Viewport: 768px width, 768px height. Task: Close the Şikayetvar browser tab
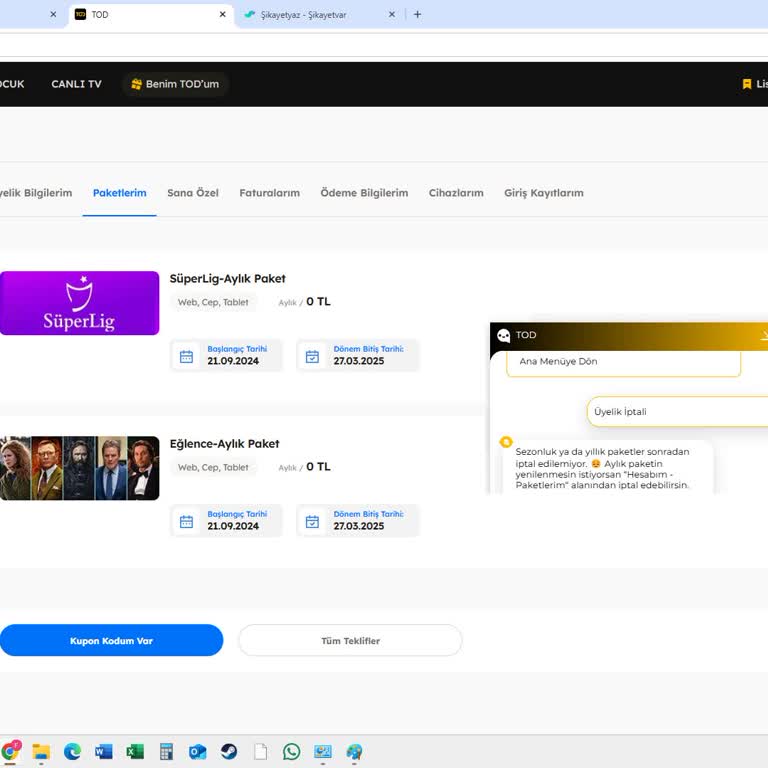(392, 14)
